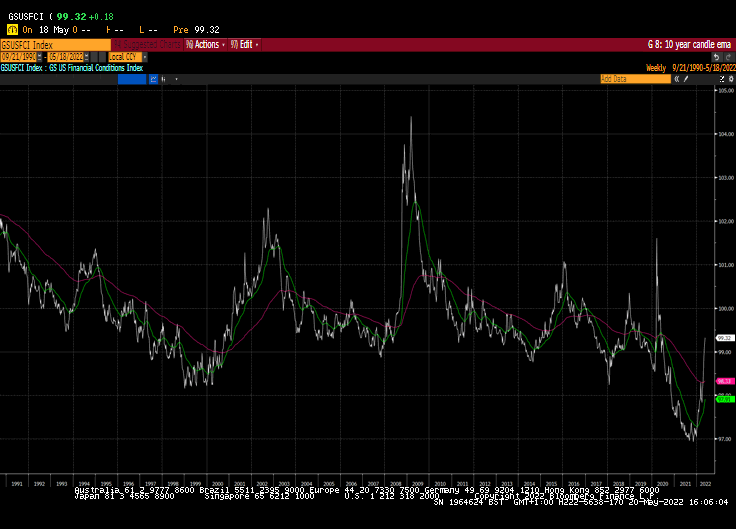Open the Edit dropdown menu
The width and height of the screenshot is (736, 529).
tap(244, 44)
